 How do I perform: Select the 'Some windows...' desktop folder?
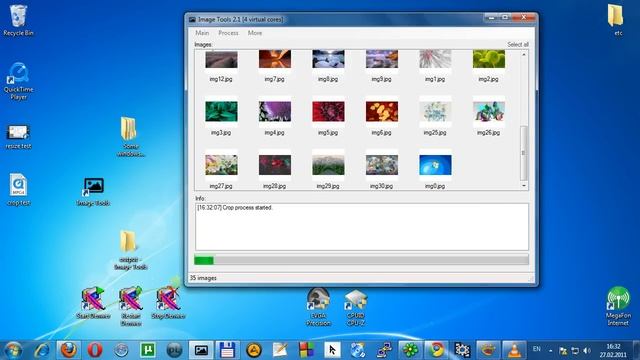130,137
